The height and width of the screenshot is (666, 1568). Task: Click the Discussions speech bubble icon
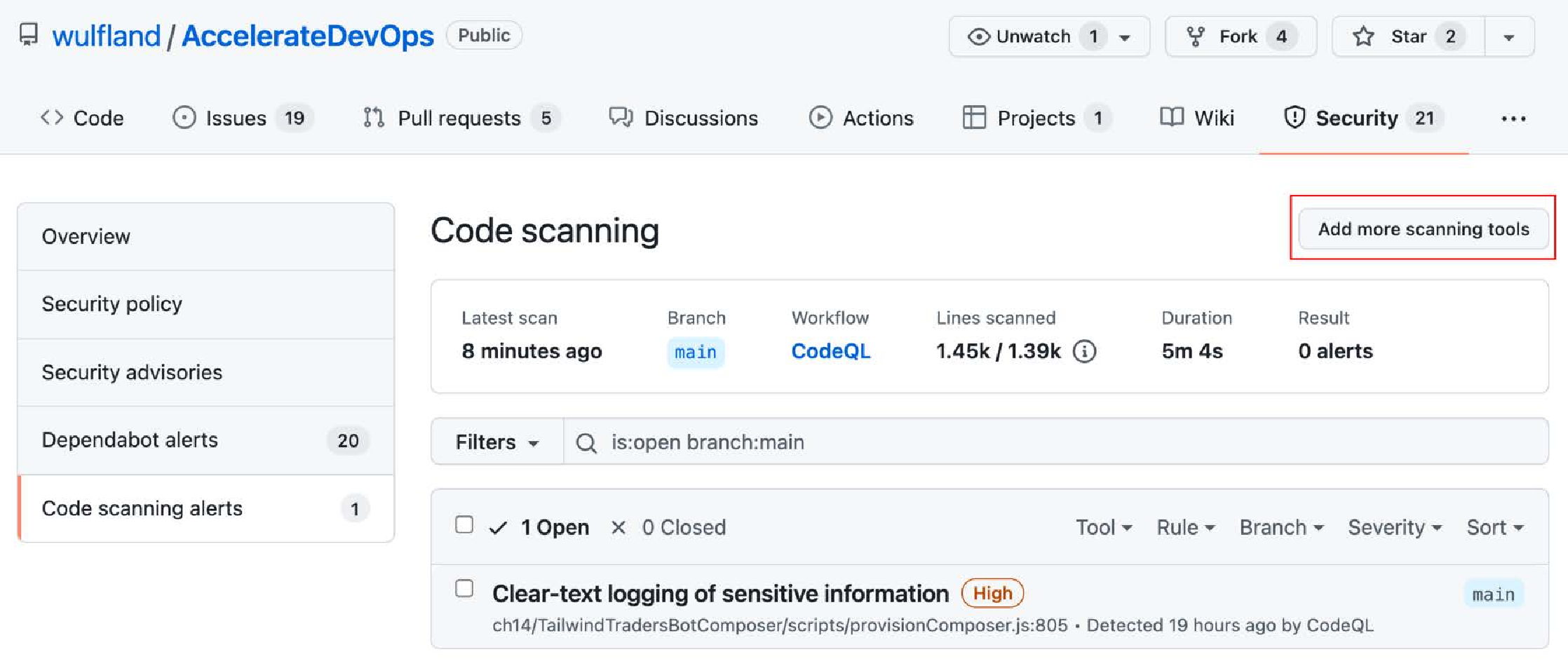coord(621,118)
